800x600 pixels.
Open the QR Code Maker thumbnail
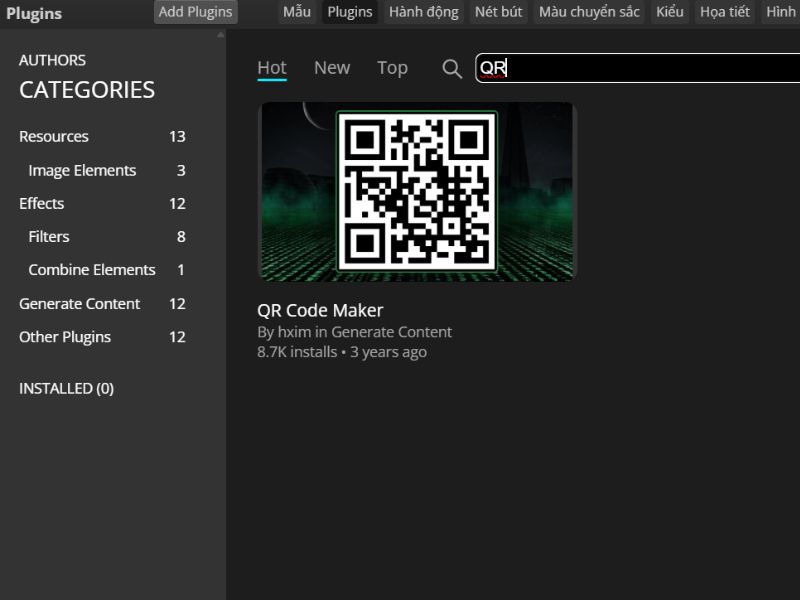417,192
